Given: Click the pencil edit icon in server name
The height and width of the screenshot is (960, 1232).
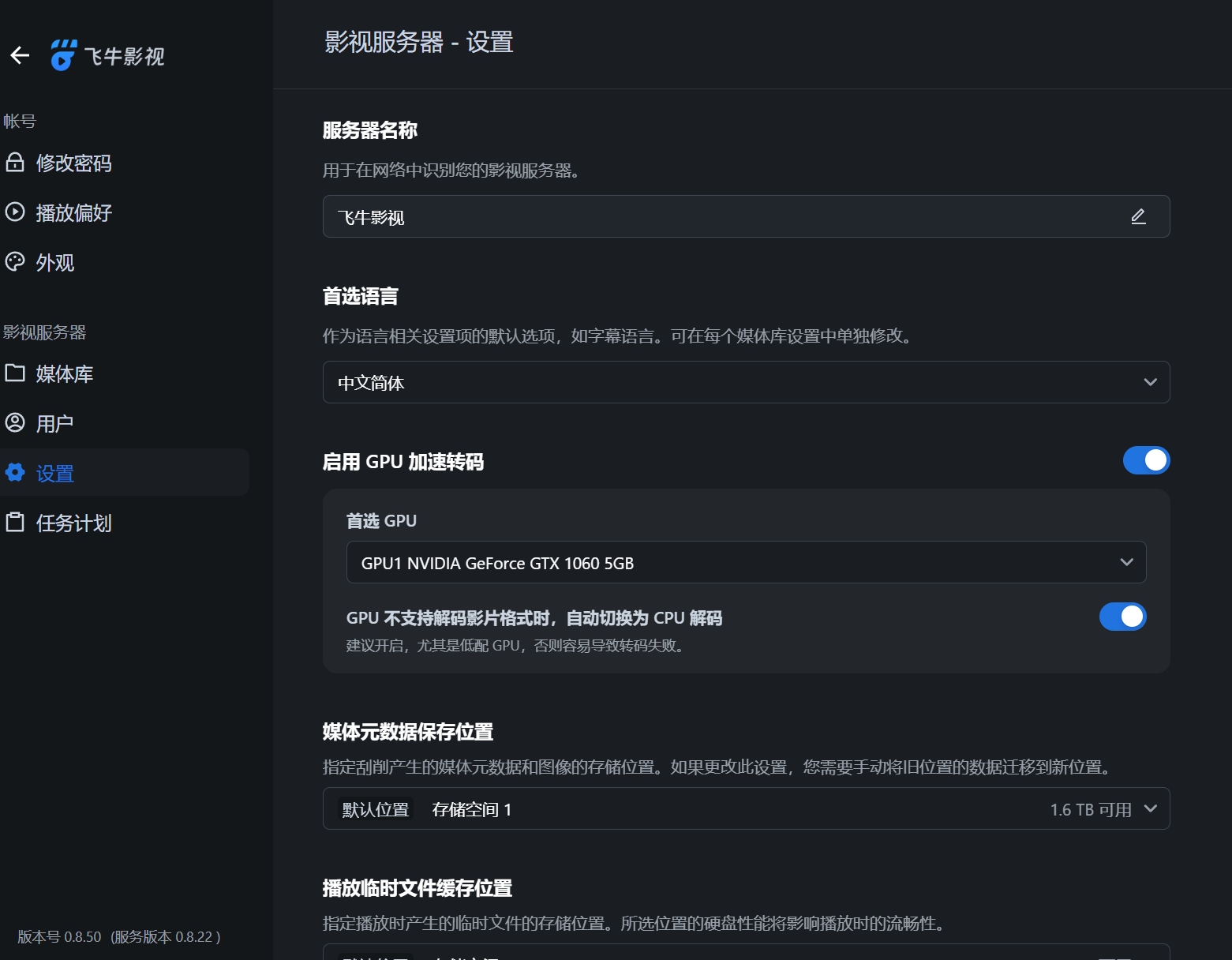Looking at the screenshot, I should pyautogui.click(x=1138, y=216).
